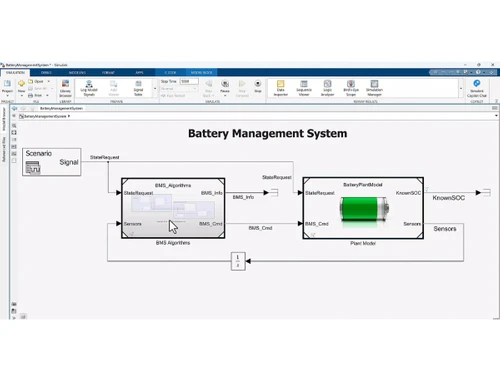Click the green battery image

364,209
